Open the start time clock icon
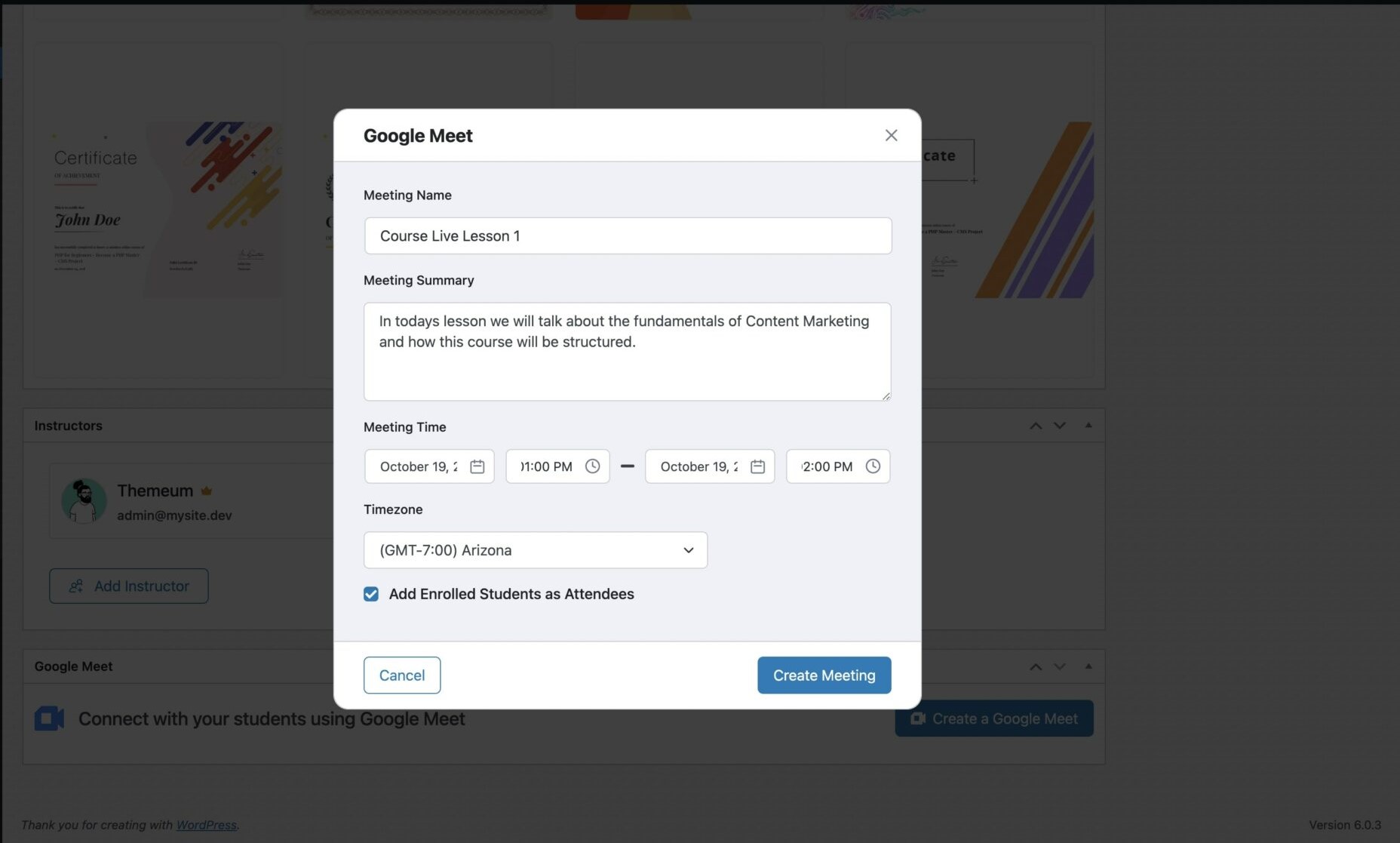 click(x=593, y=466)
